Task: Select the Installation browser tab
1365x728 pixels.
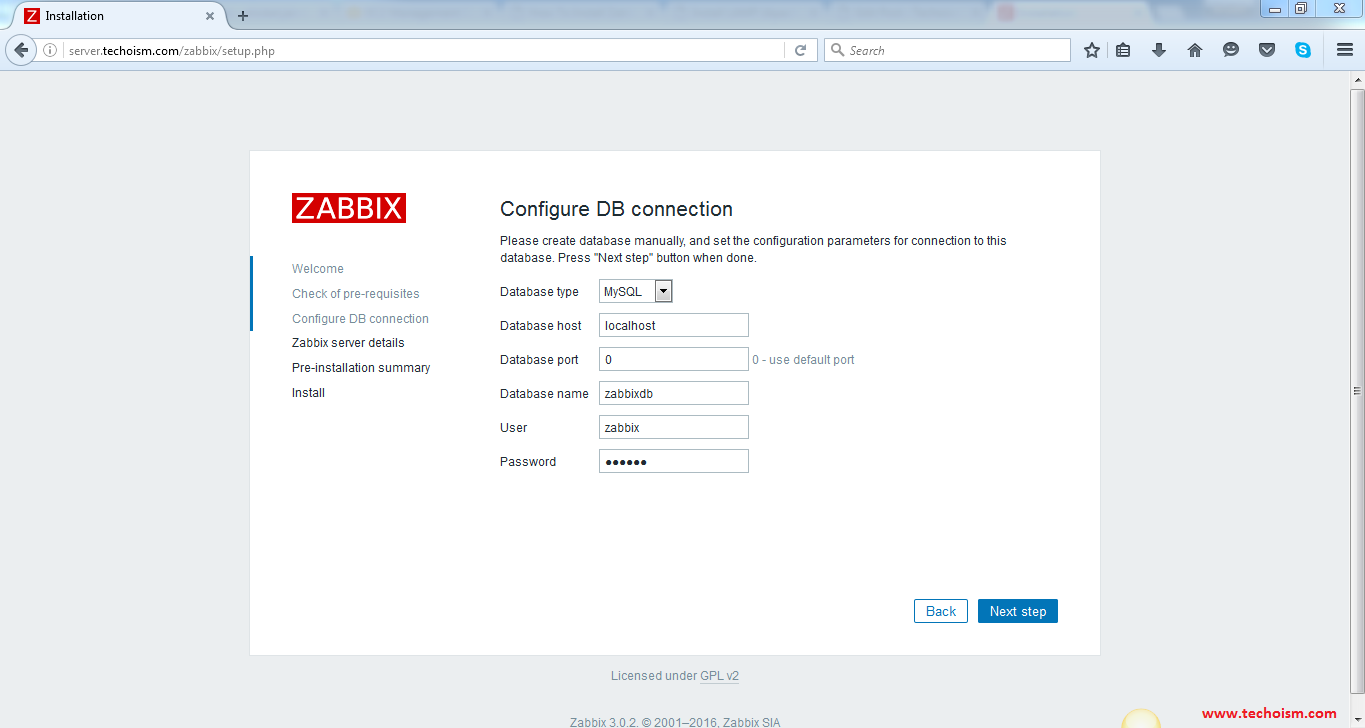Action: coord(119,16)
